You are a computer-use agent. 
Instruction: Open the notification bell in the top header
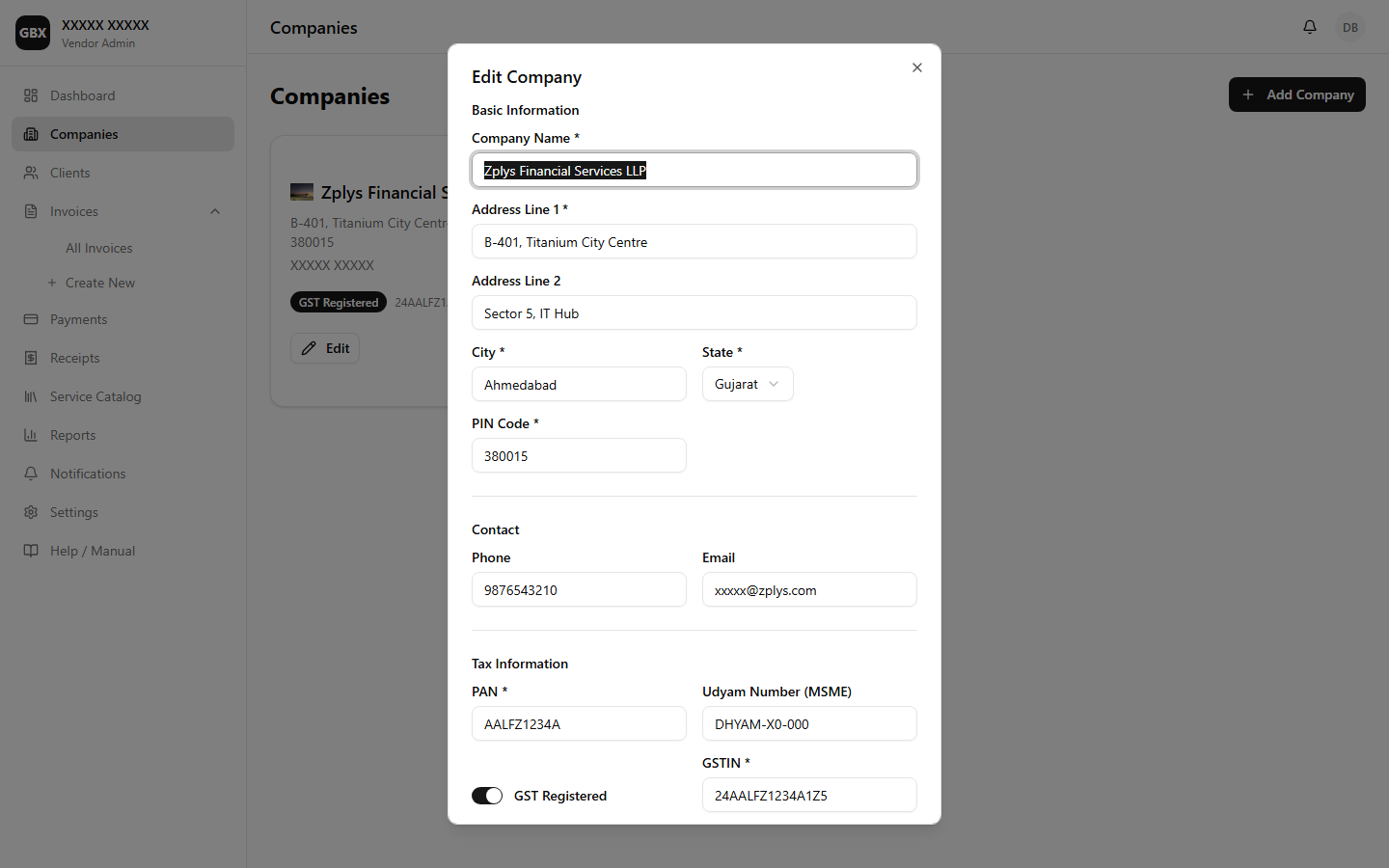[1310, 27]
